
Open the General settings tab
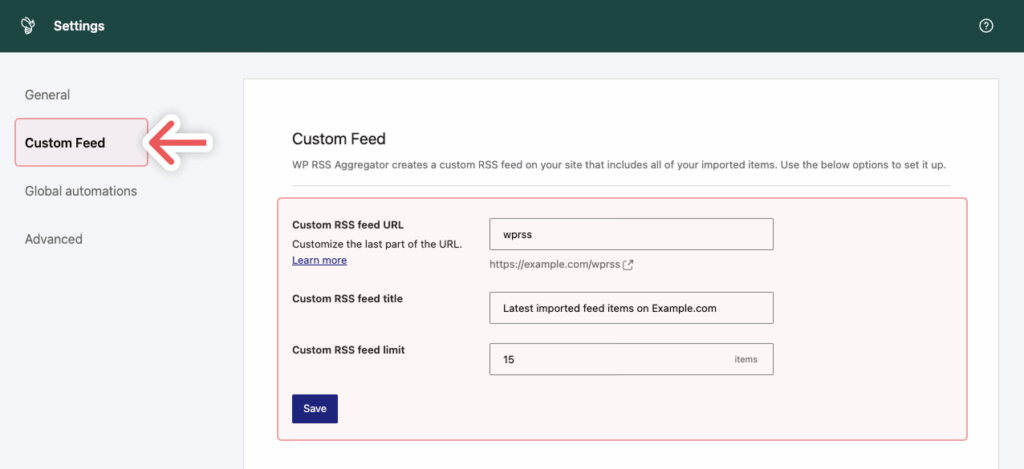(47, 95)
